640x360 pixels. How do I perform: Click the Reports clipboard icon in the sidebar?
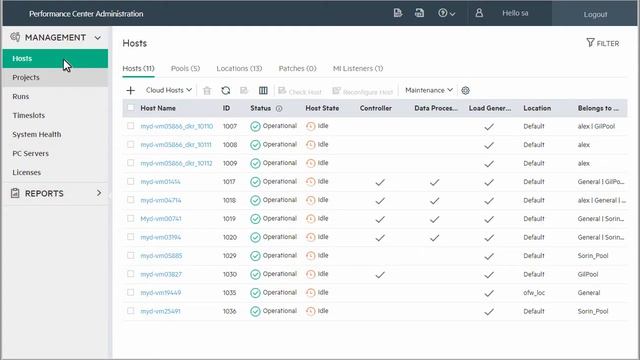(15, 193)
